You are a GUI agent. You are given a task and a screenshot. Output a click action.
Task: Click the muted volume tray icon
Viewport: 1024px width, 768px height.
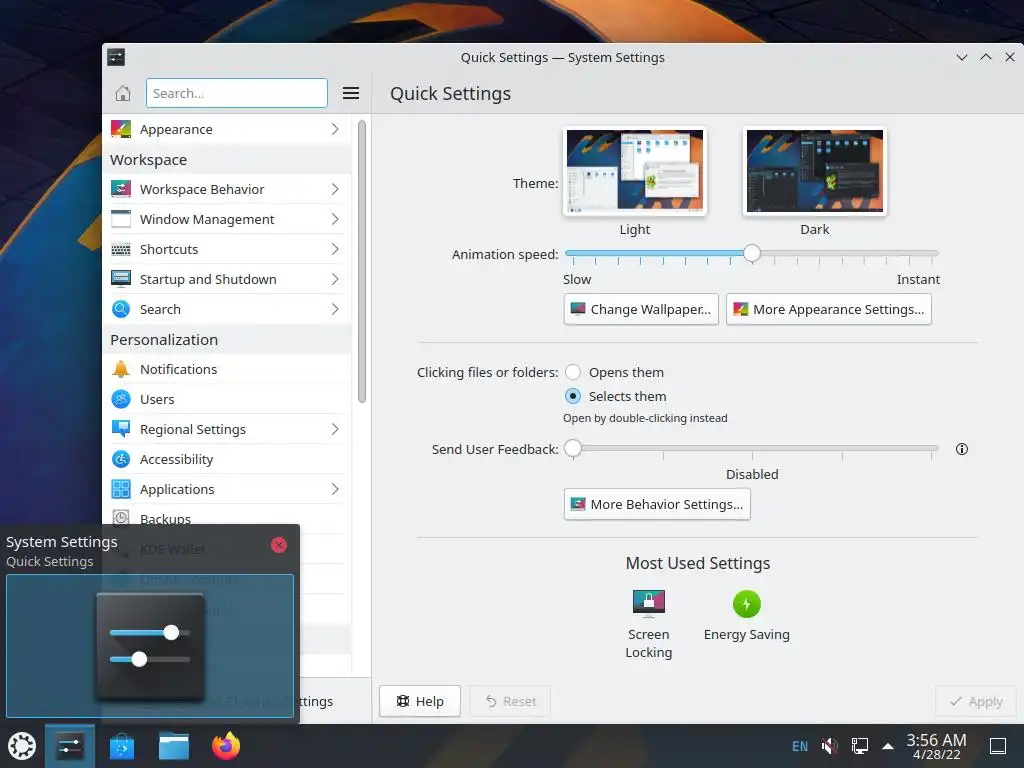tap(829, 746)
